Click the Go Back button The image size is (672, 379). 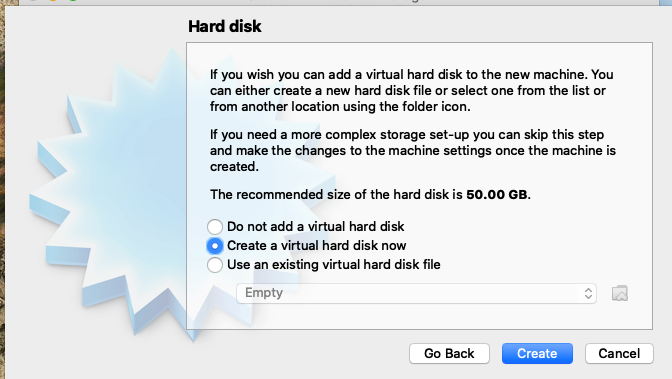[449, 353]
